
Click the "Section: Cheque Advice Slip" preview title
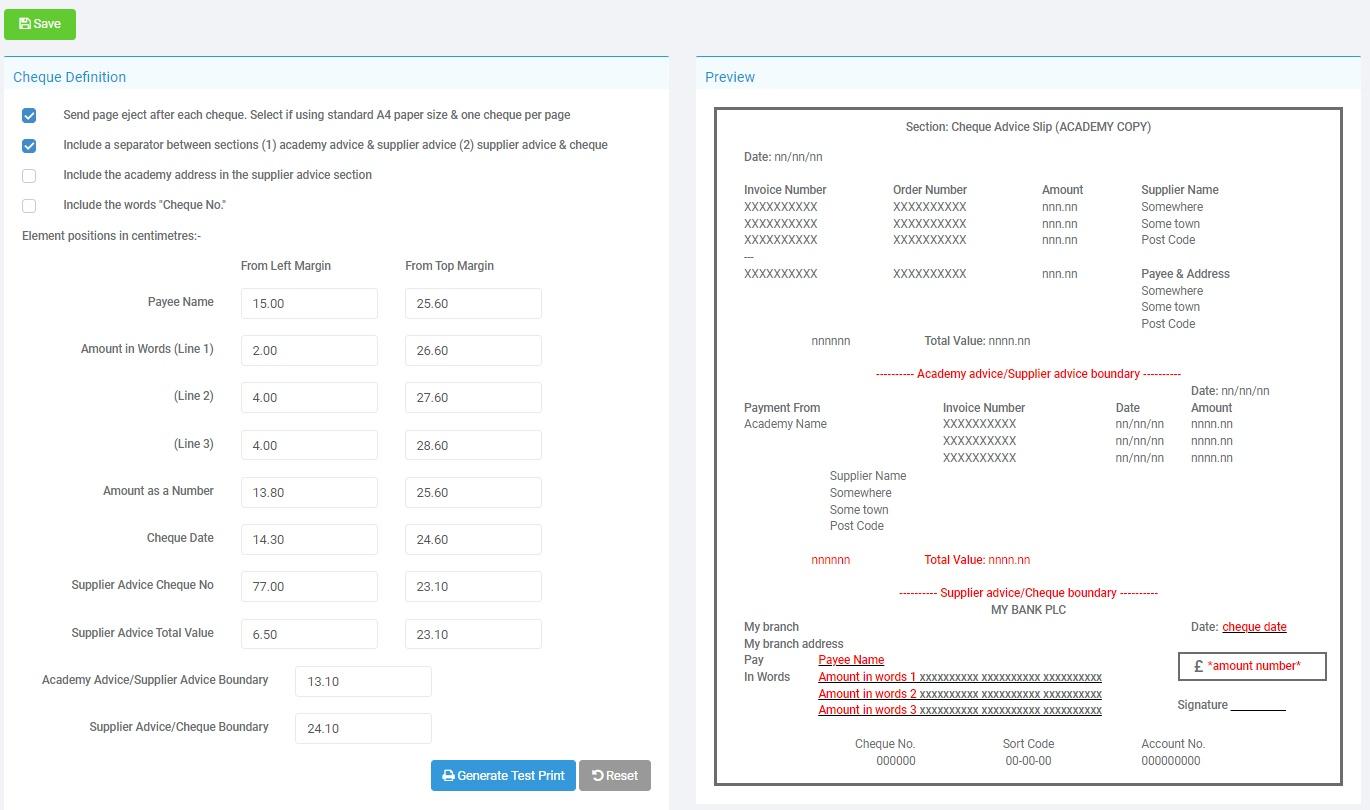1028,127
